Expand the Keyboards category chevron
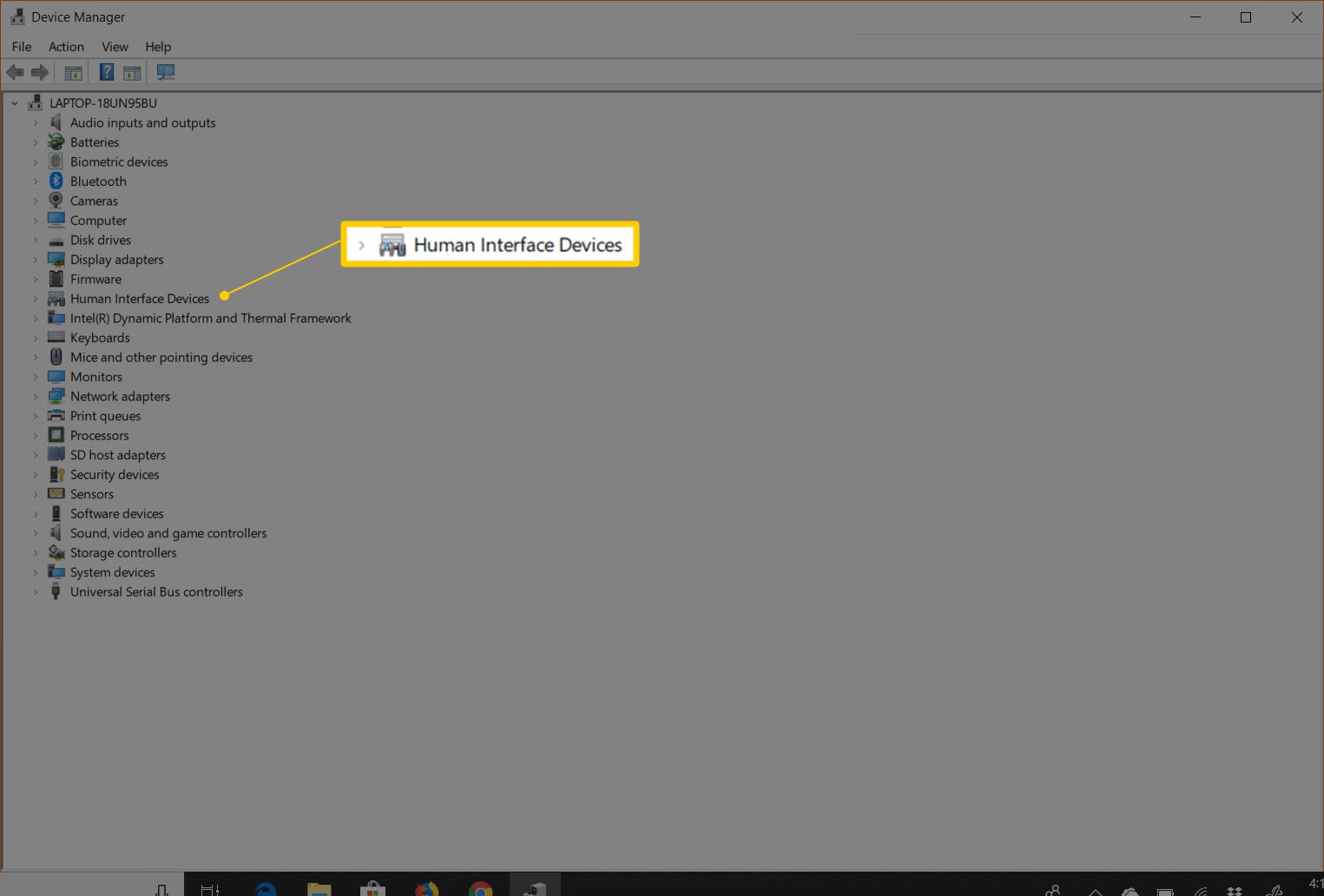This screenshot has width=1324, height=896. pyautogui.click(x=36, y=337)
